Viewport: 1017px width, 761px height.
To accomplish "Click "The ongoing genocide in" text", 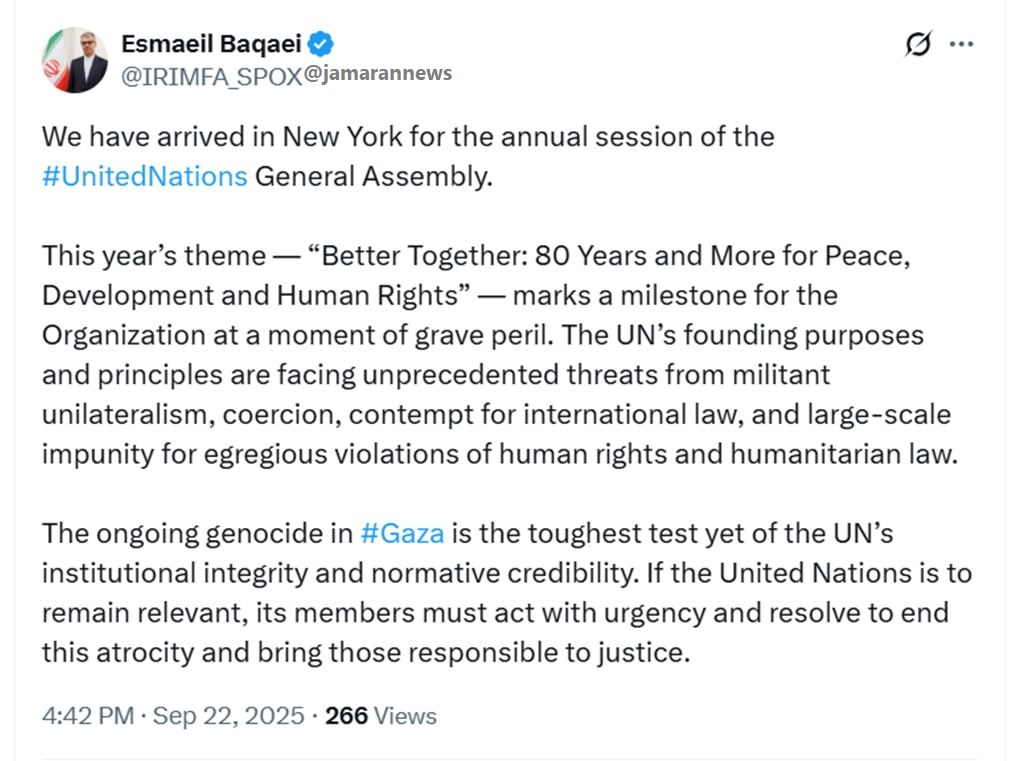I will click(x=197, y=532).
